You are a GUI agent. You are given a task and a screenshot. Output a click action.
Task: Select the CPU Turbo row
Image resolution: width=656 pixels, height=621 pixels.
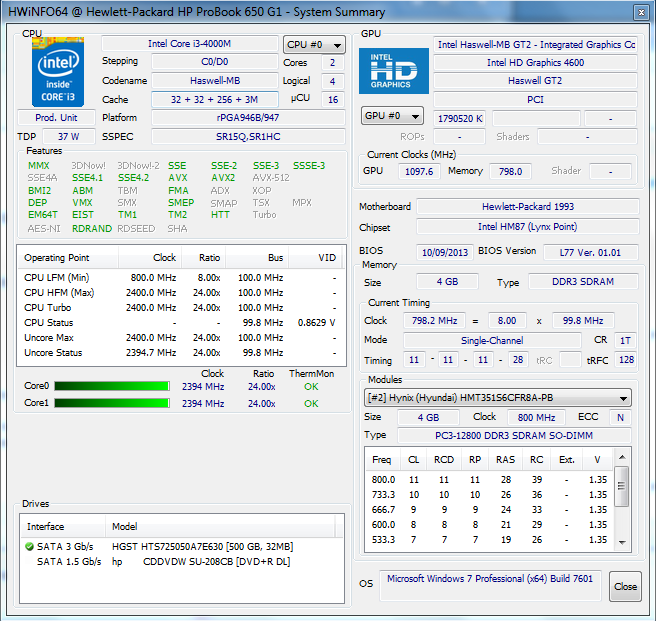pyautogui.click(x=181, y=308)
